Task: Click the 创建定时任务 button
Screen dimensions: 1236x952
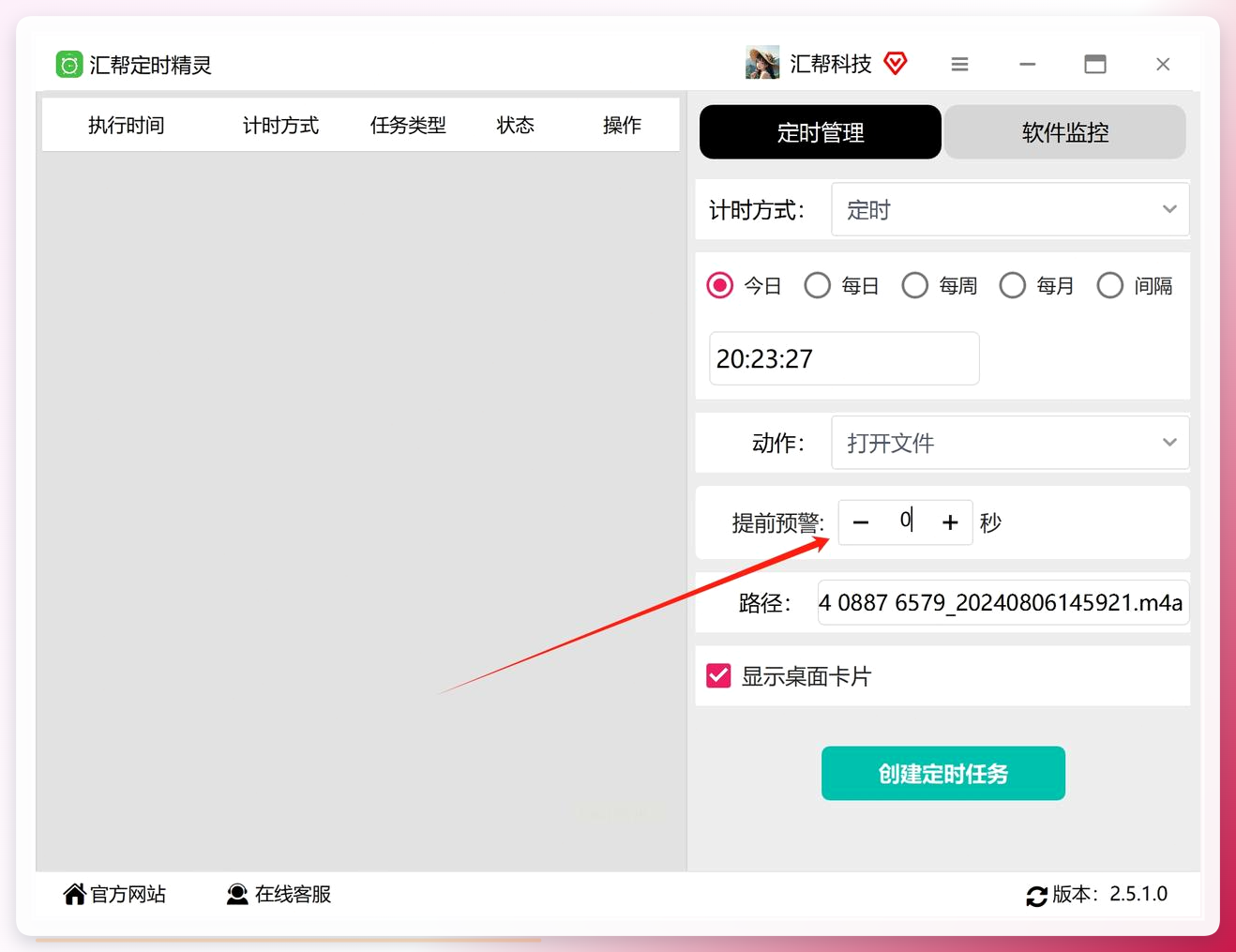Action: pos(943,774)
